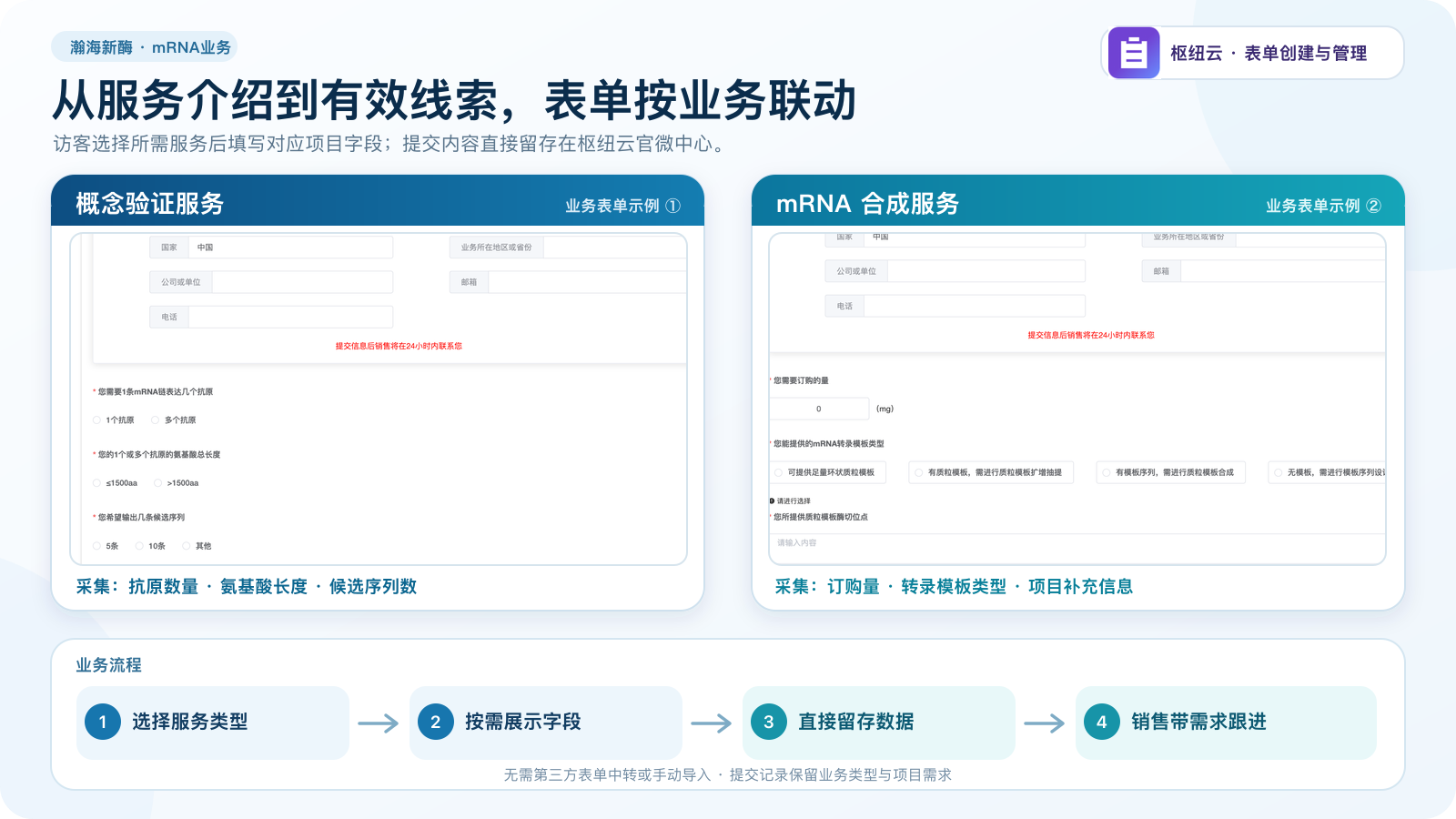Click the 枢纽云 · 表单创建与管理 label
This screenshot has height=819, width=1456.
coord(1269,53)
